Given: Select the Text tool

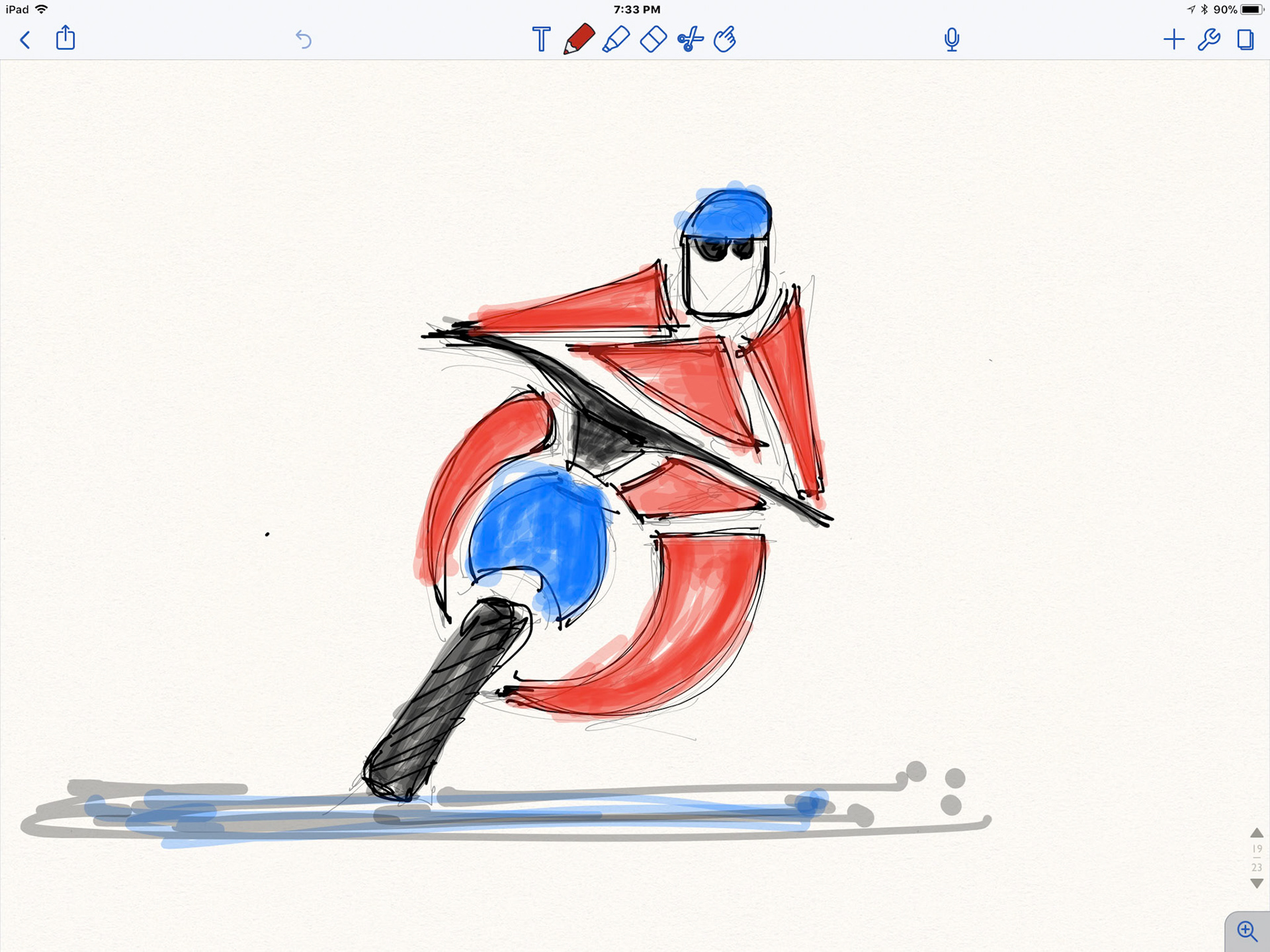Looking at the screenshot, I should pos(541,40).
